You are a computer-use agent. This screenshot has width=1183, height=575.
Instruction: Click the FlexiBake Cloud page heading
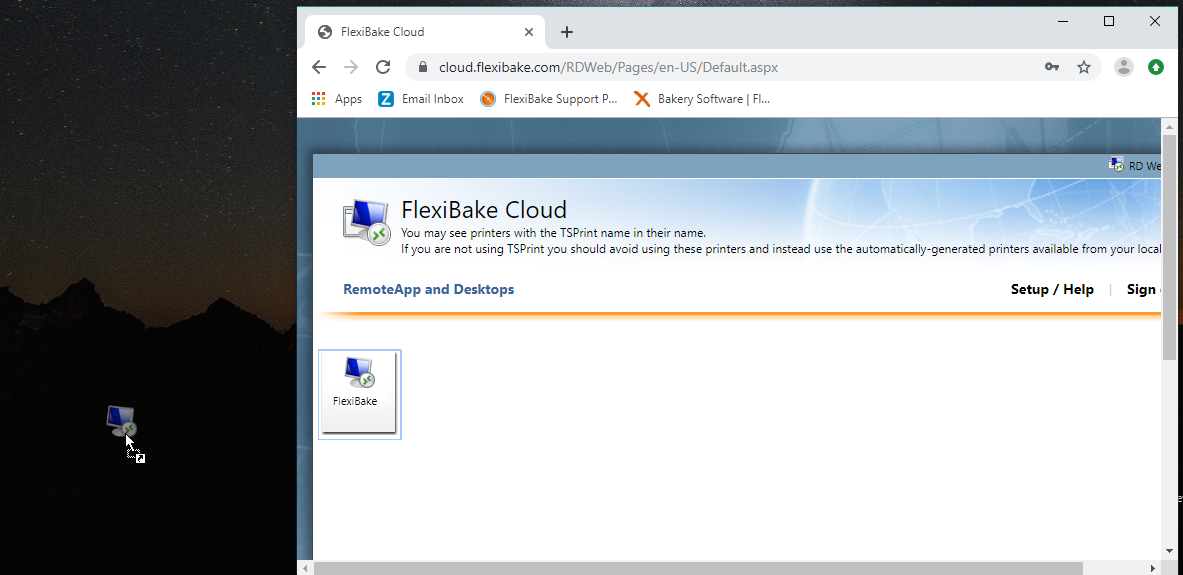[484, 209]
